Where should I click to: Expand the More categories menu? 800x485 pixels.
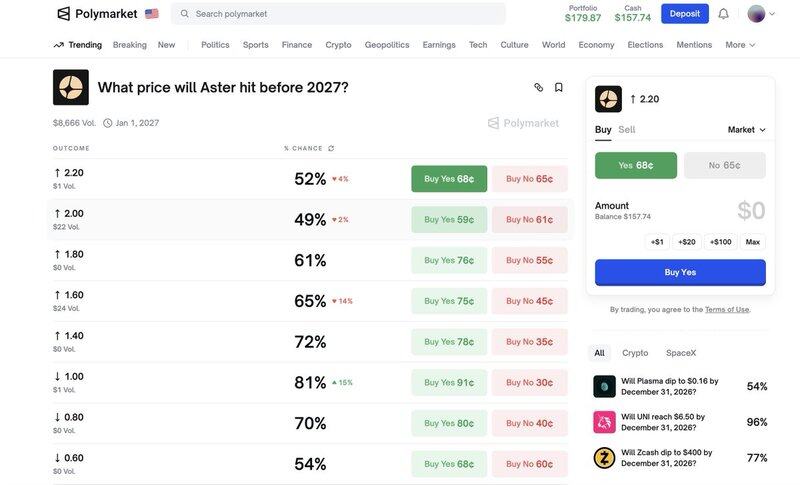coord(740,45)
